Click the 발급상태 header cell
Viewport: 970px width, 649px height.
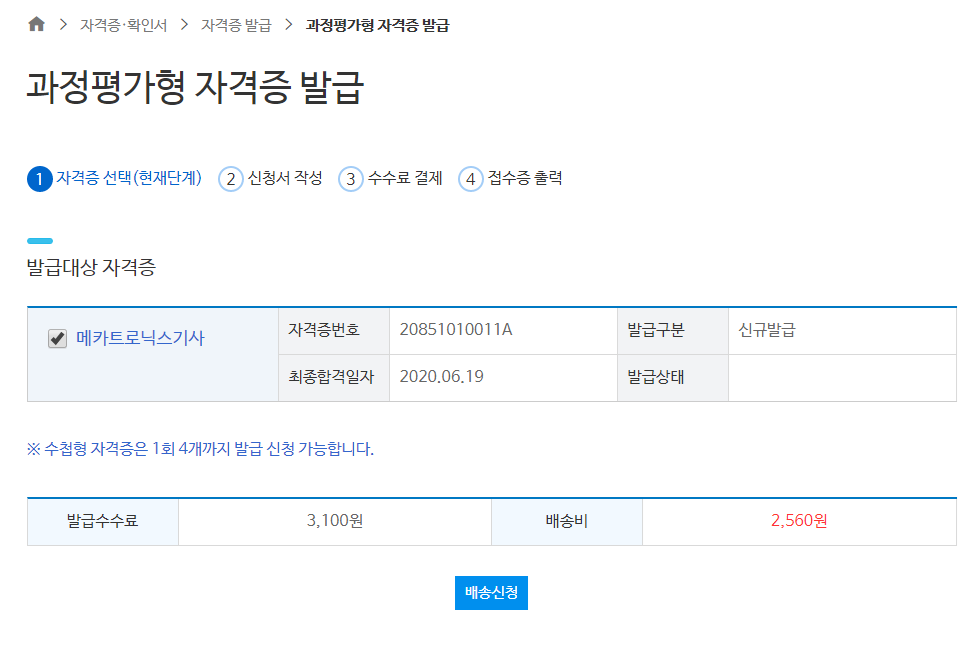pos(673,378)
